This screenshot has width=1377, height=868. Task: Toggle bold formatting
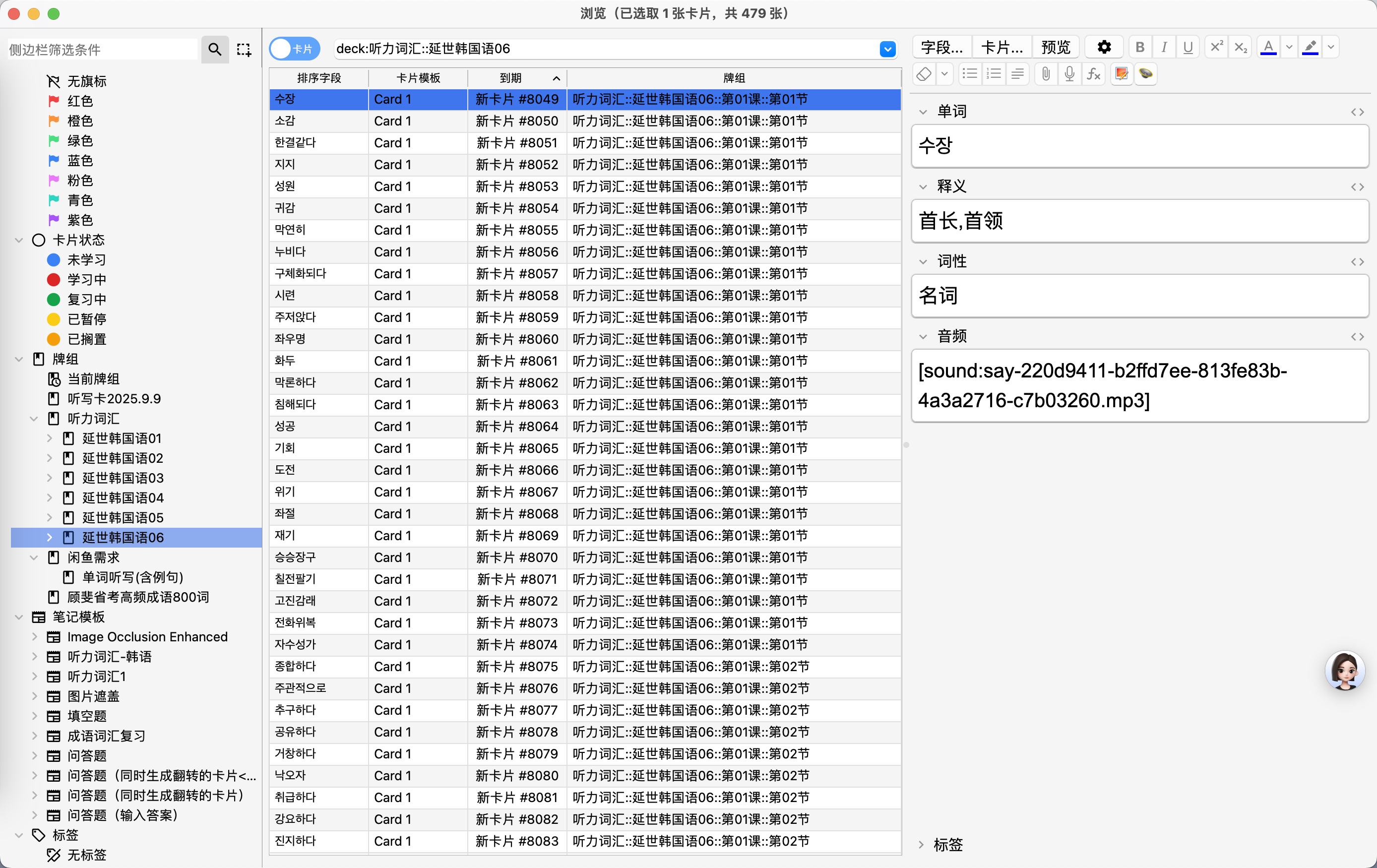click(1140, 47)
